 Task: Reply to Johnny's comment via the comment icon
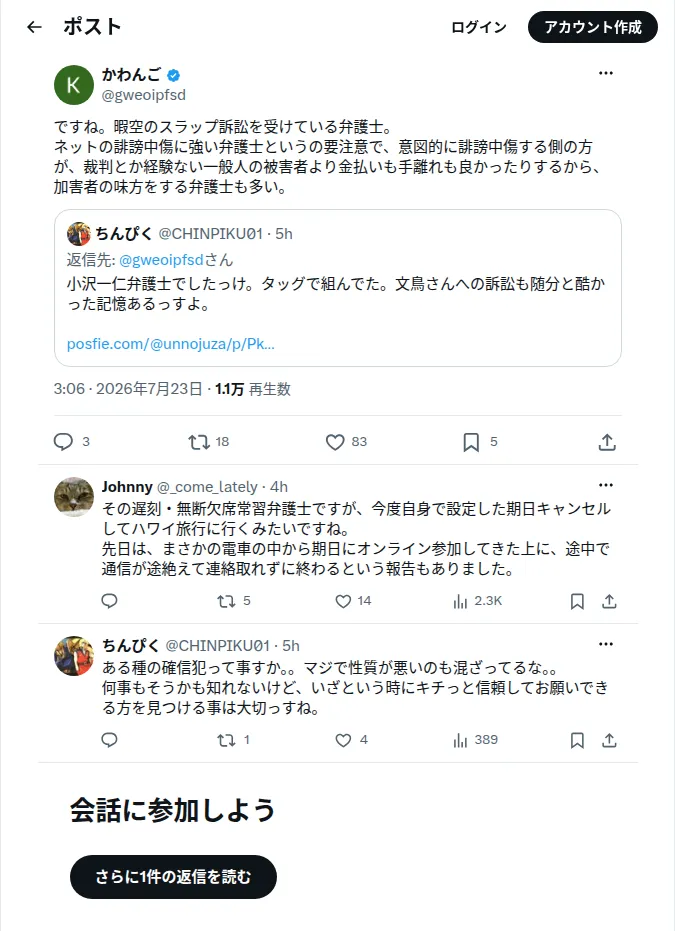pos(109,601)
